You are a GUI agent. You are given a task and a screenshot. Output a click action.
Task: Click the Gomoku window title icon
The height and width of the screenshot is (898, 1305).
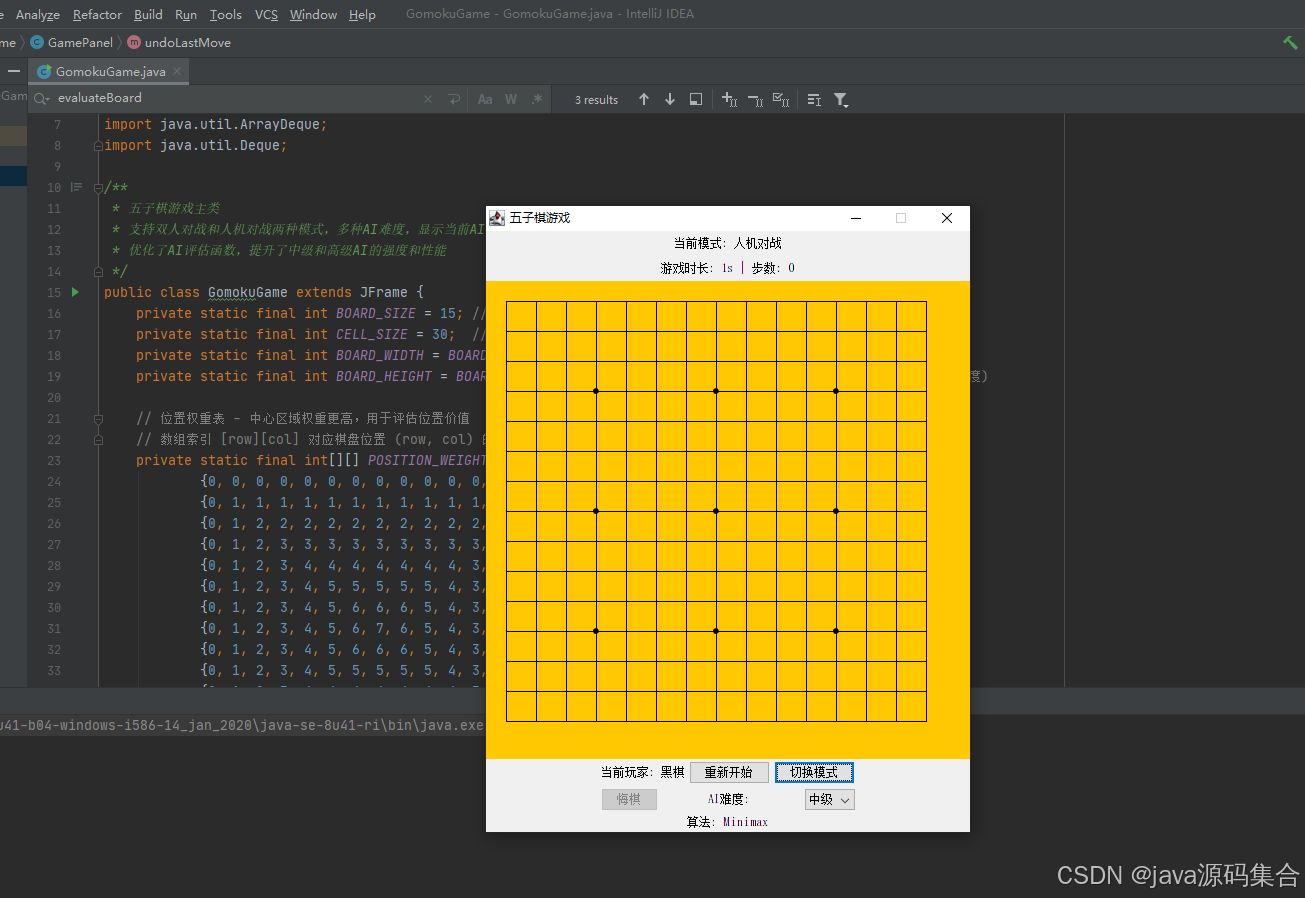point(497,217)
